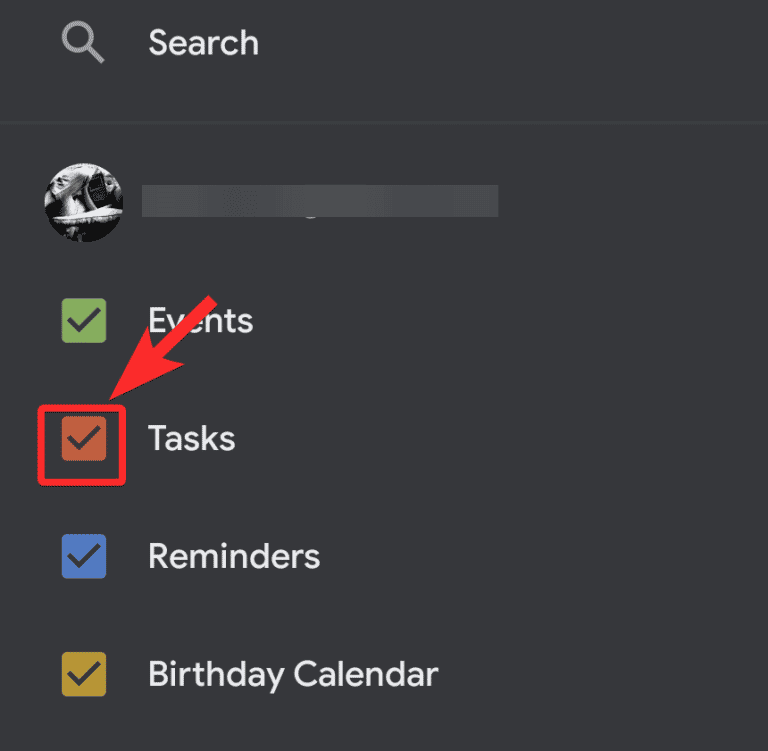Tap the account profile picture

pyautogui.click(x=84, y=202)
